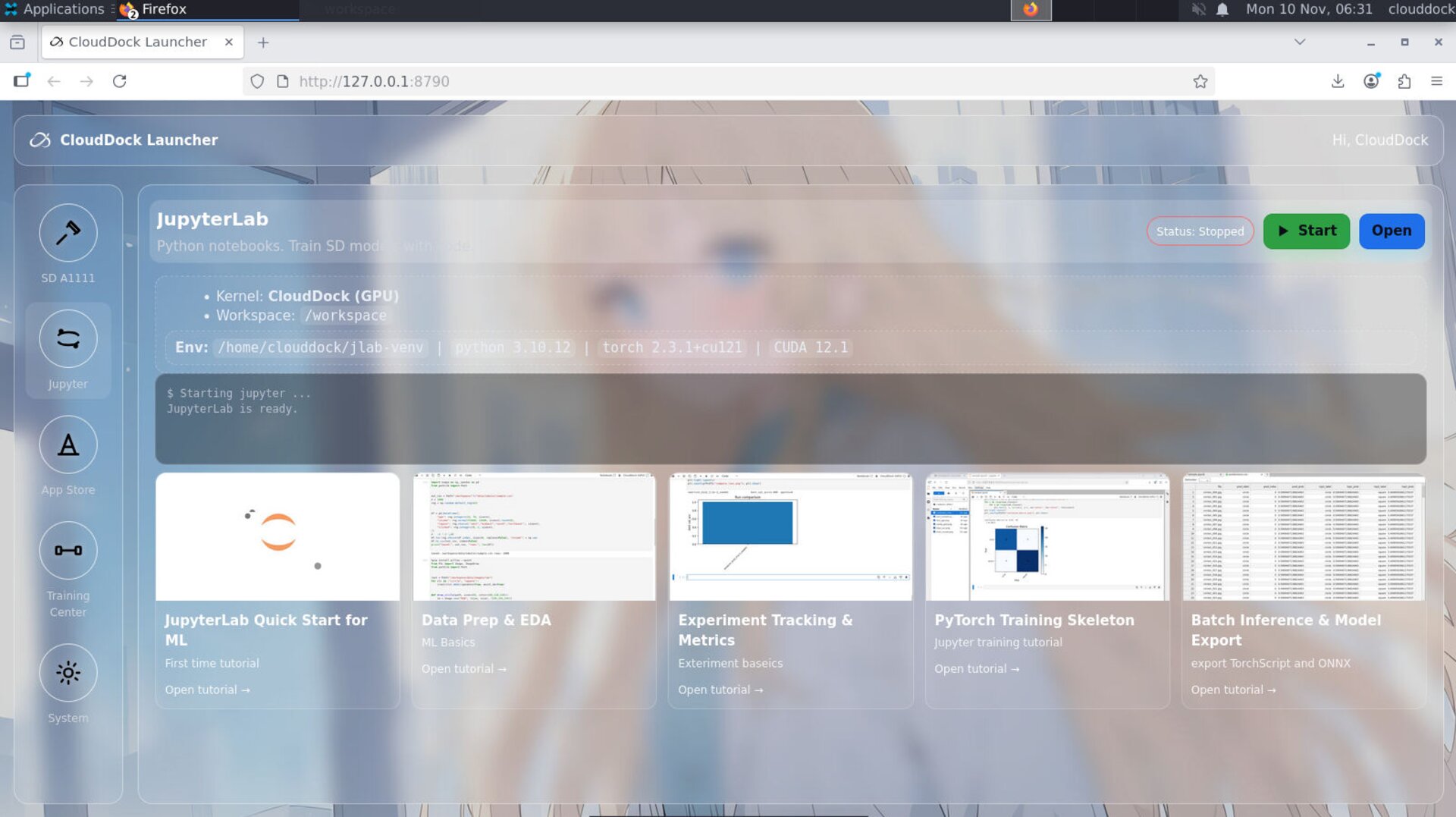1456x817 pixels.
Task: Click the notification bell in system tray
Action: pyautogui.click(x=1222, y=9)
